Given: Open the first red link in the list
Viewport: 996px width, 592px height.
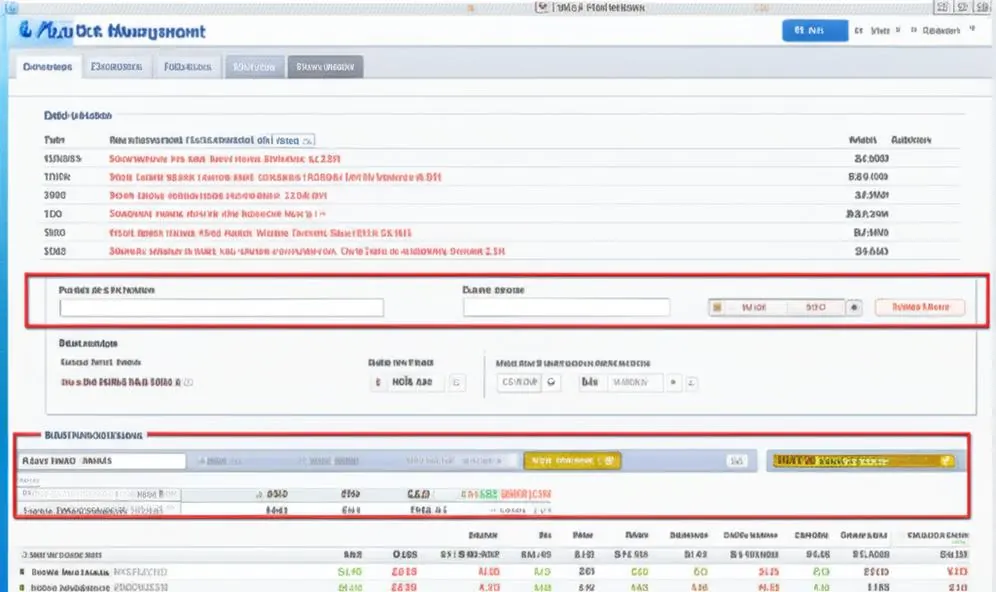Looking at the screenshot, I should [x=224, y=159].
